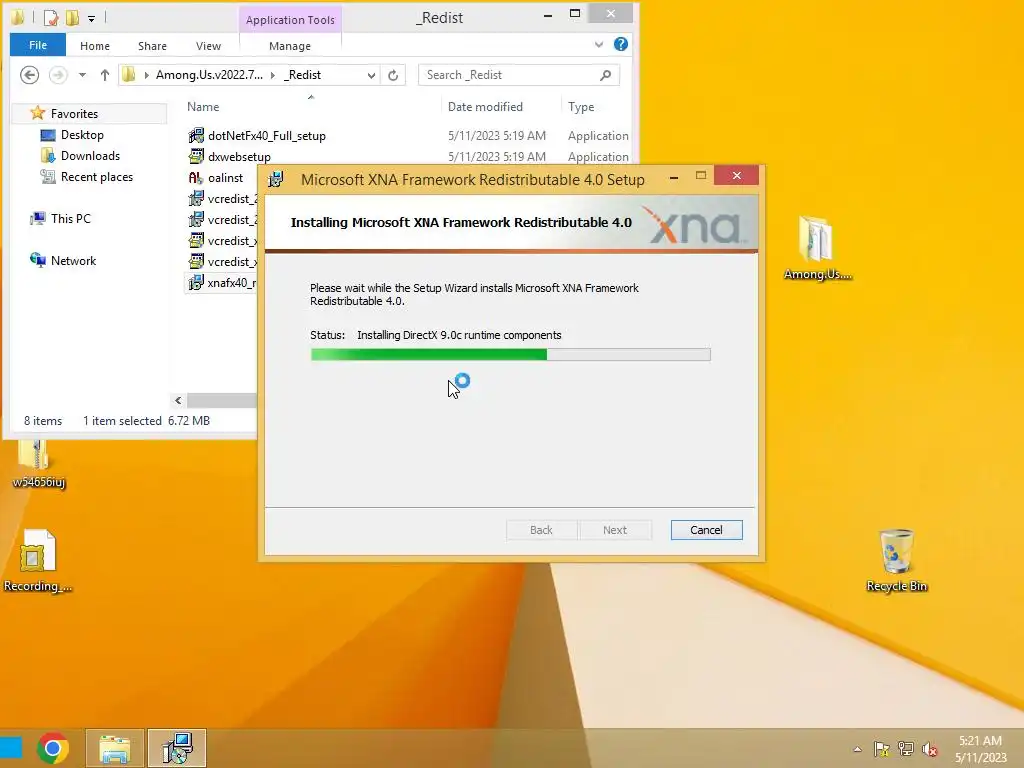Open Quick Access Toolbar customize dropdown
The width and height of the screenshot is (1024, 768).
point(91,19)
